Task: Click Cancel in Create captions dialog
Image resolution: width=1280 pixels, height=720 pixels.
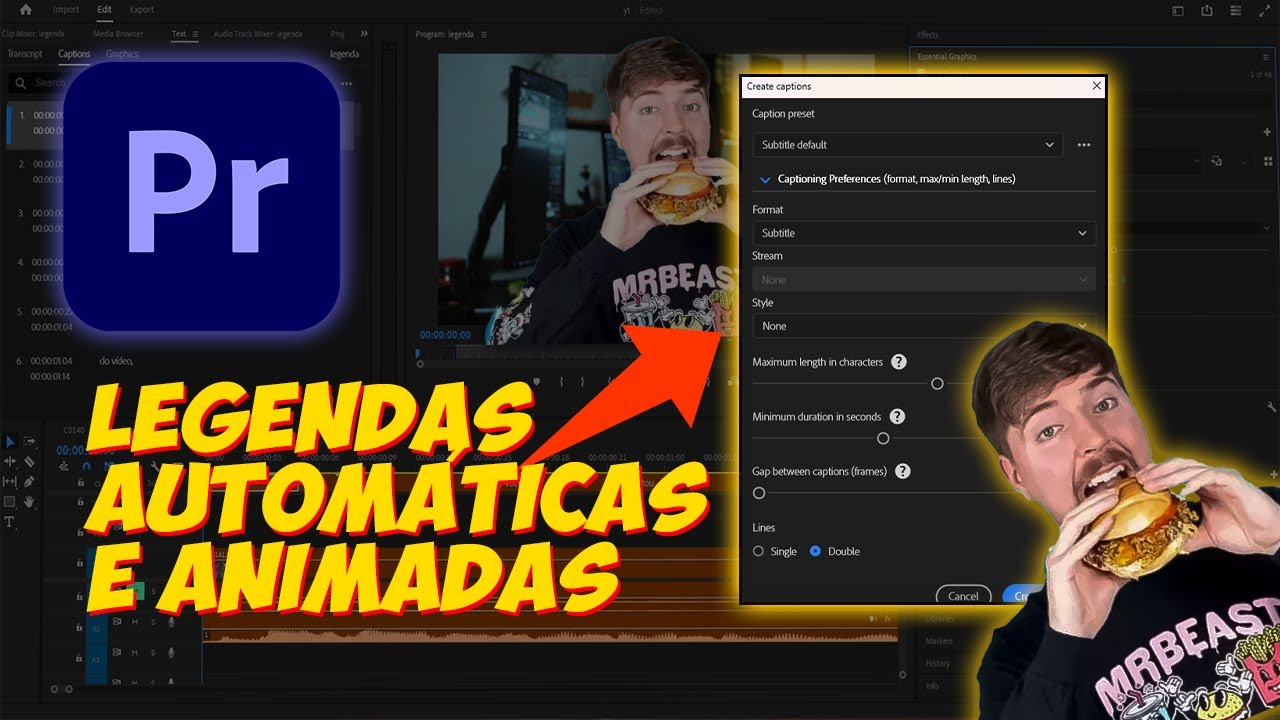Action: pyautogui.click(x=963, y=596)
